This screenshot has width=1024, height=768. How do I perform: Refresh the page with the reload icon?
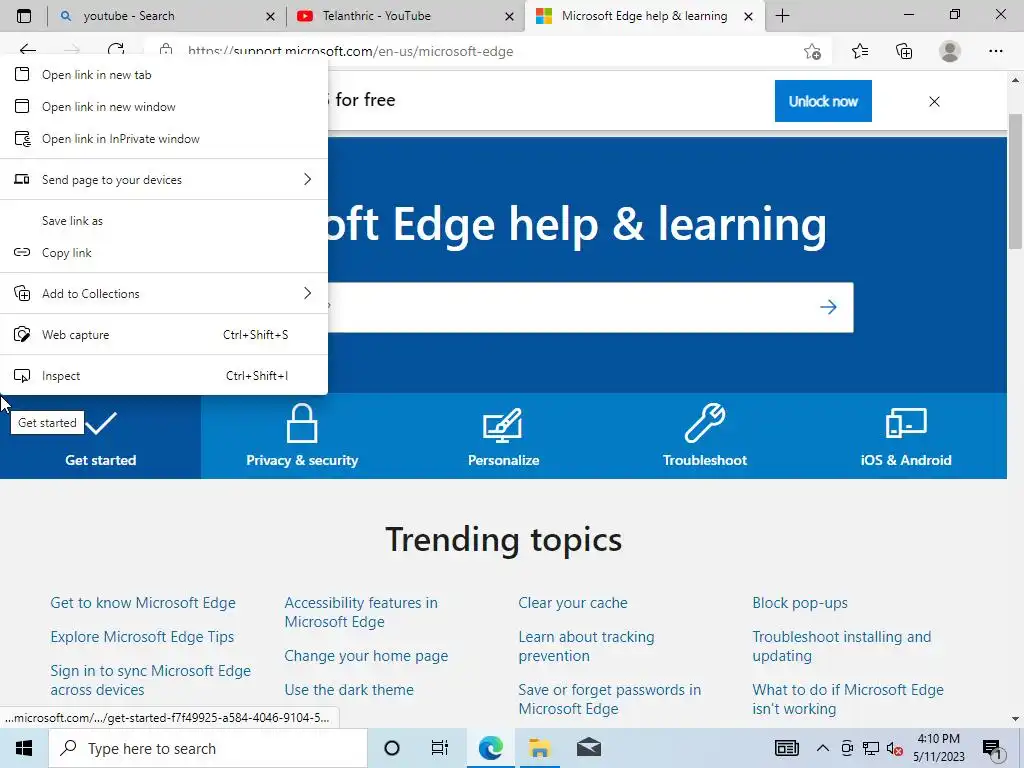coord(116,50)
